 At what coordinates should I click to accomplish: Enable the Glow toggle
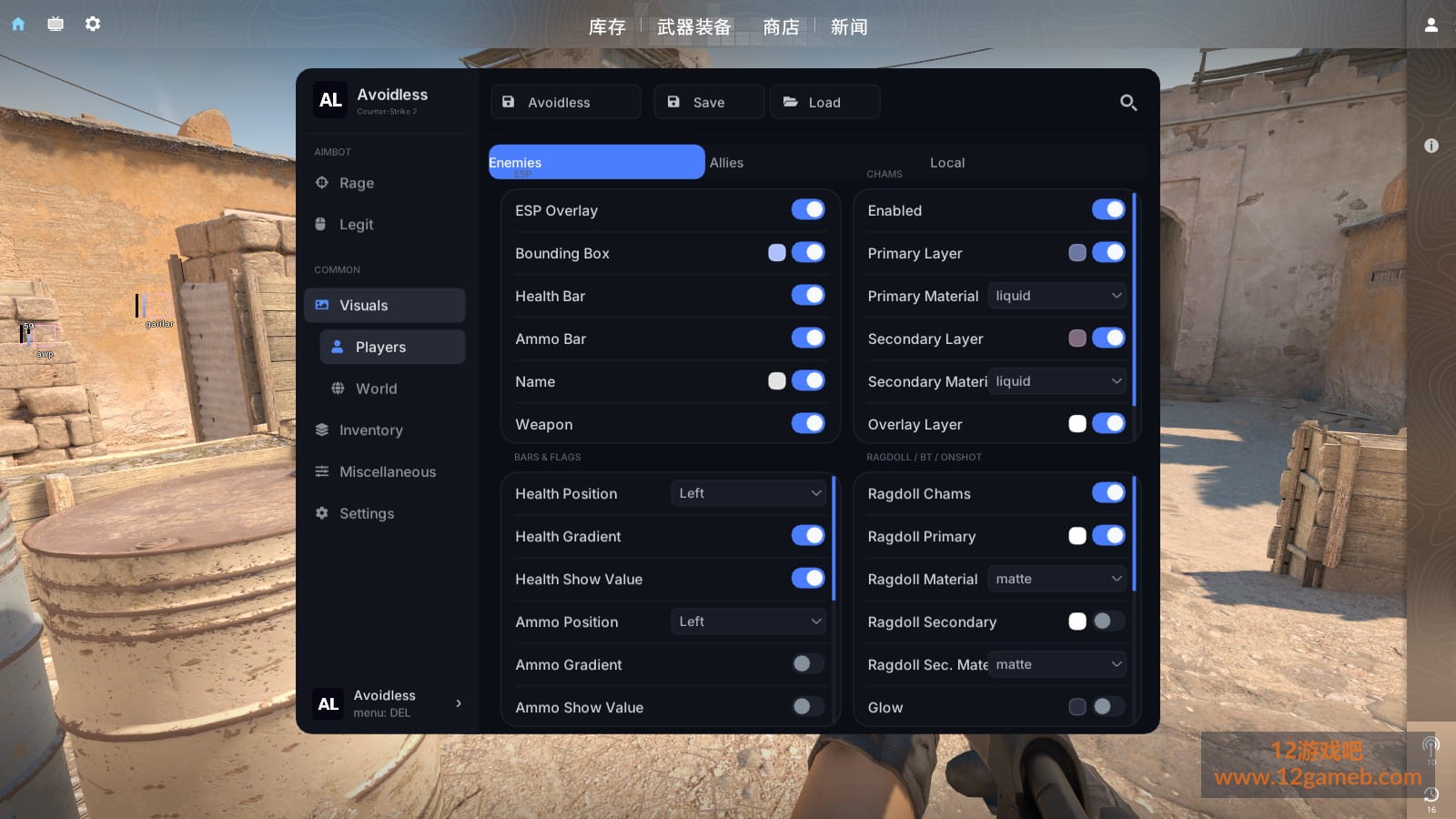tap(1108, 707)
